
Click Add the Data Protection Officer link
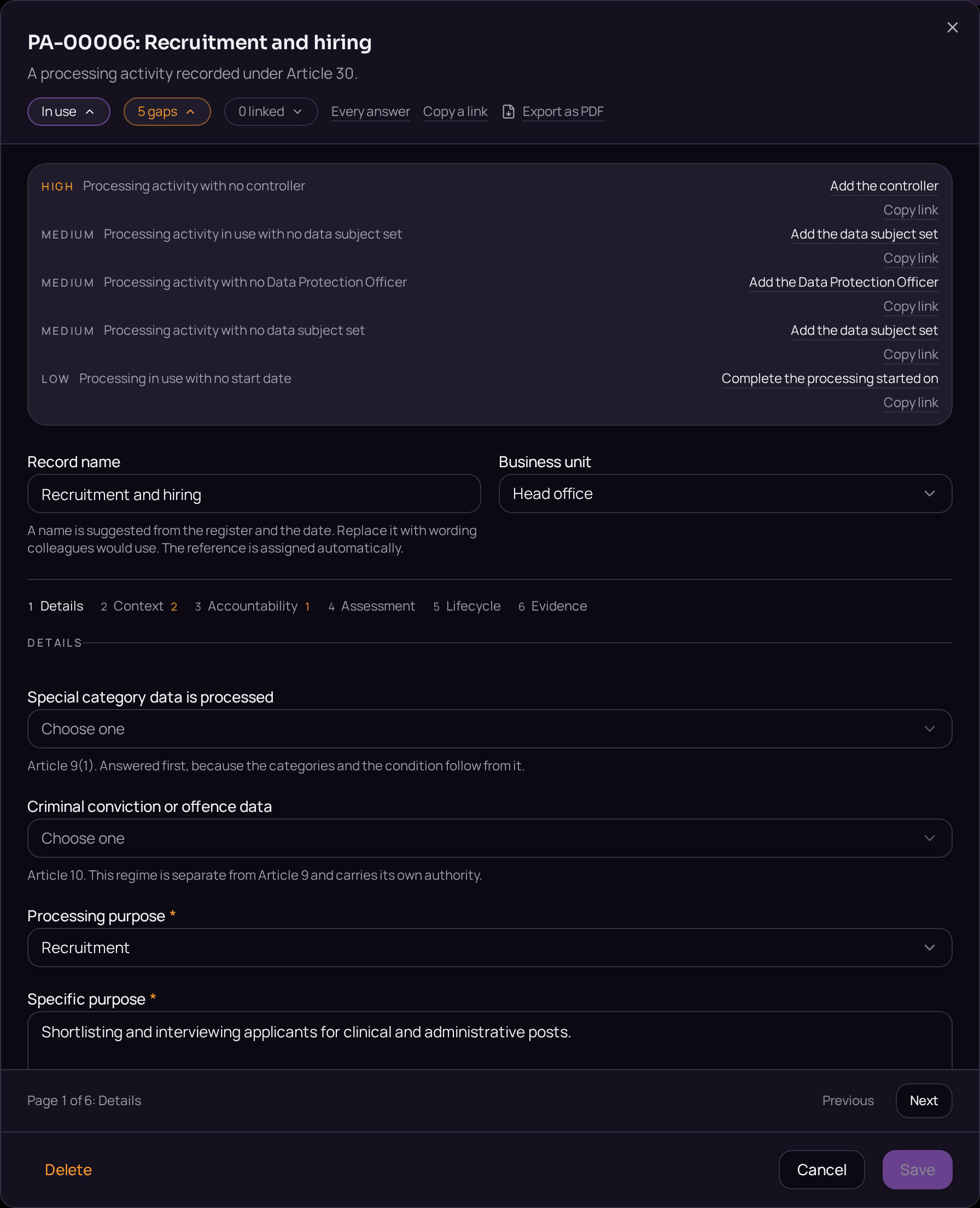pyautogui.click(x=843, y=282)
